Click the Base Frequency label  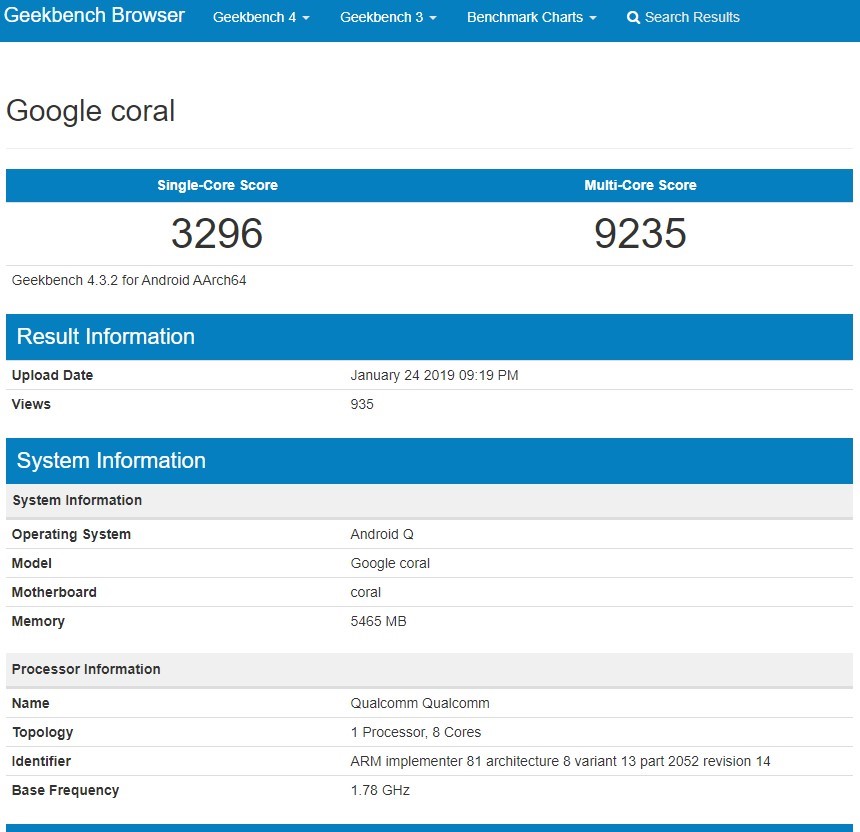pyautogui.click(x=65, y=790)
